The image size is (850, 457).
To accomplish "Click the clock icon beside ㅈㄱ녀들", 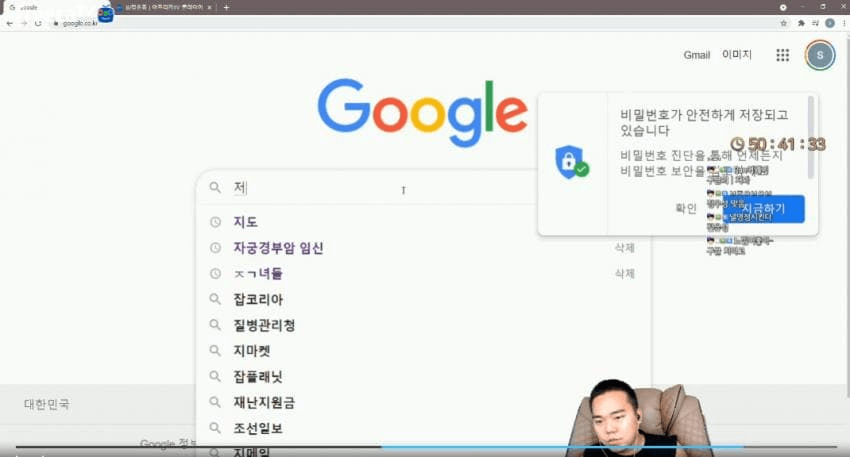I will [215, 274].
